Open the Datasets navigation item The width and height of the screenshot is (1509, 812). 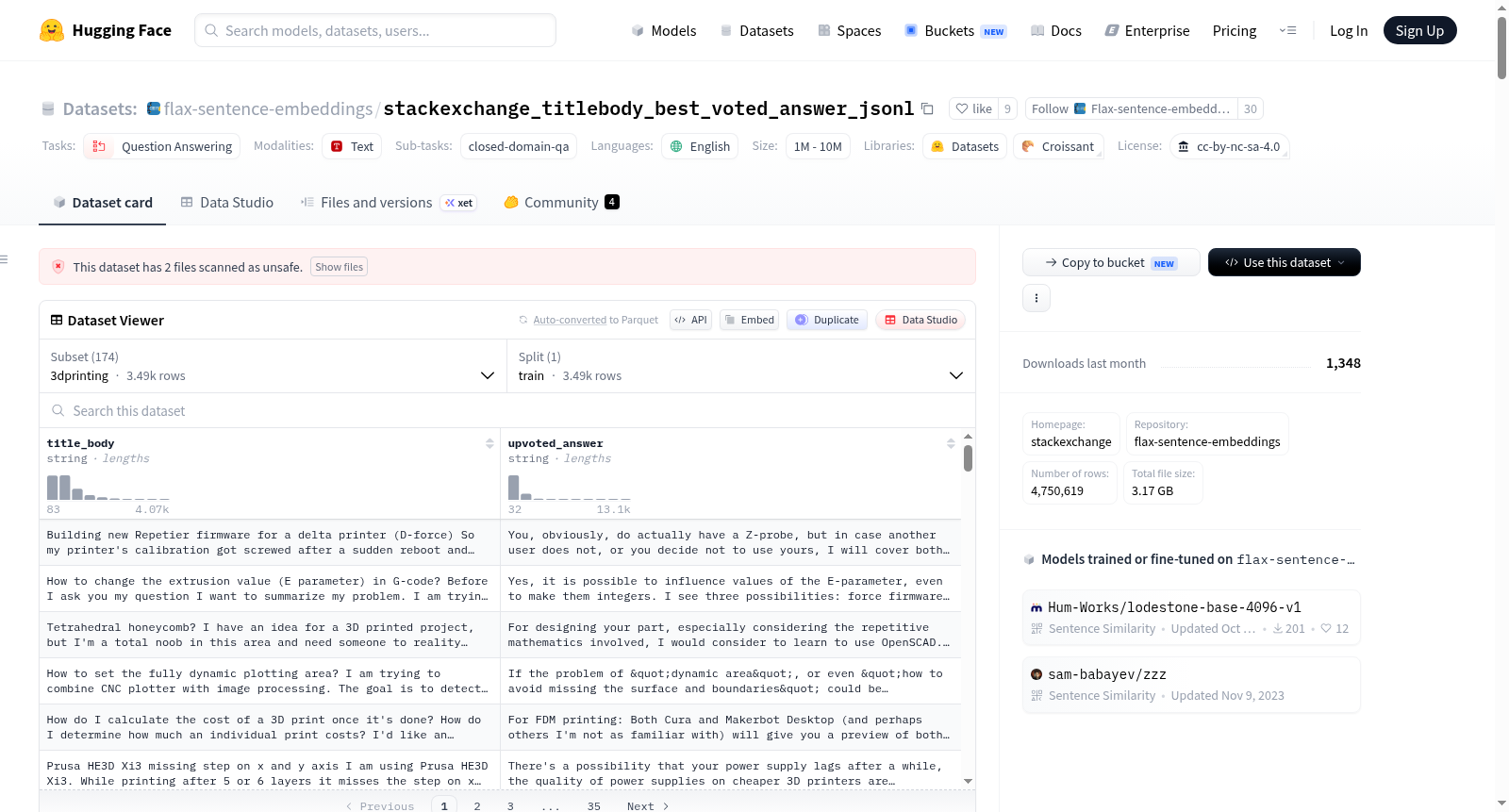756,30
